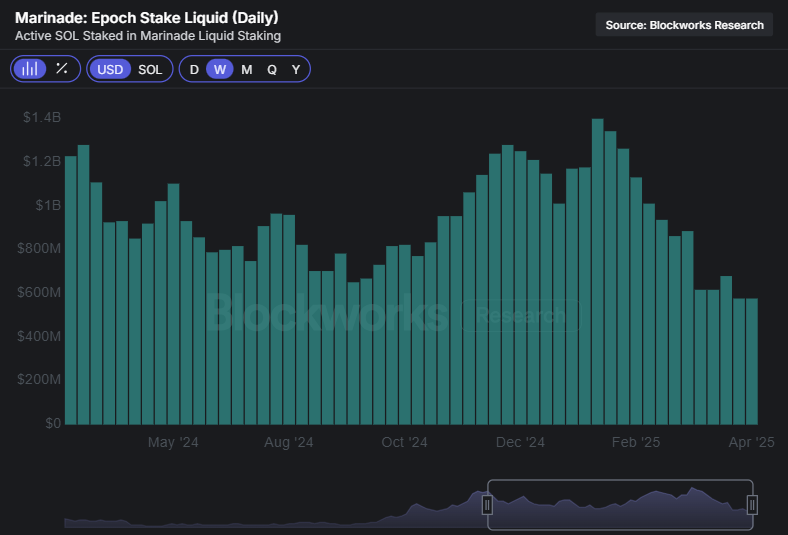This screenshot has height=535, width=788.
Task: Click the first bar in the chart
Action: point(71,290)
